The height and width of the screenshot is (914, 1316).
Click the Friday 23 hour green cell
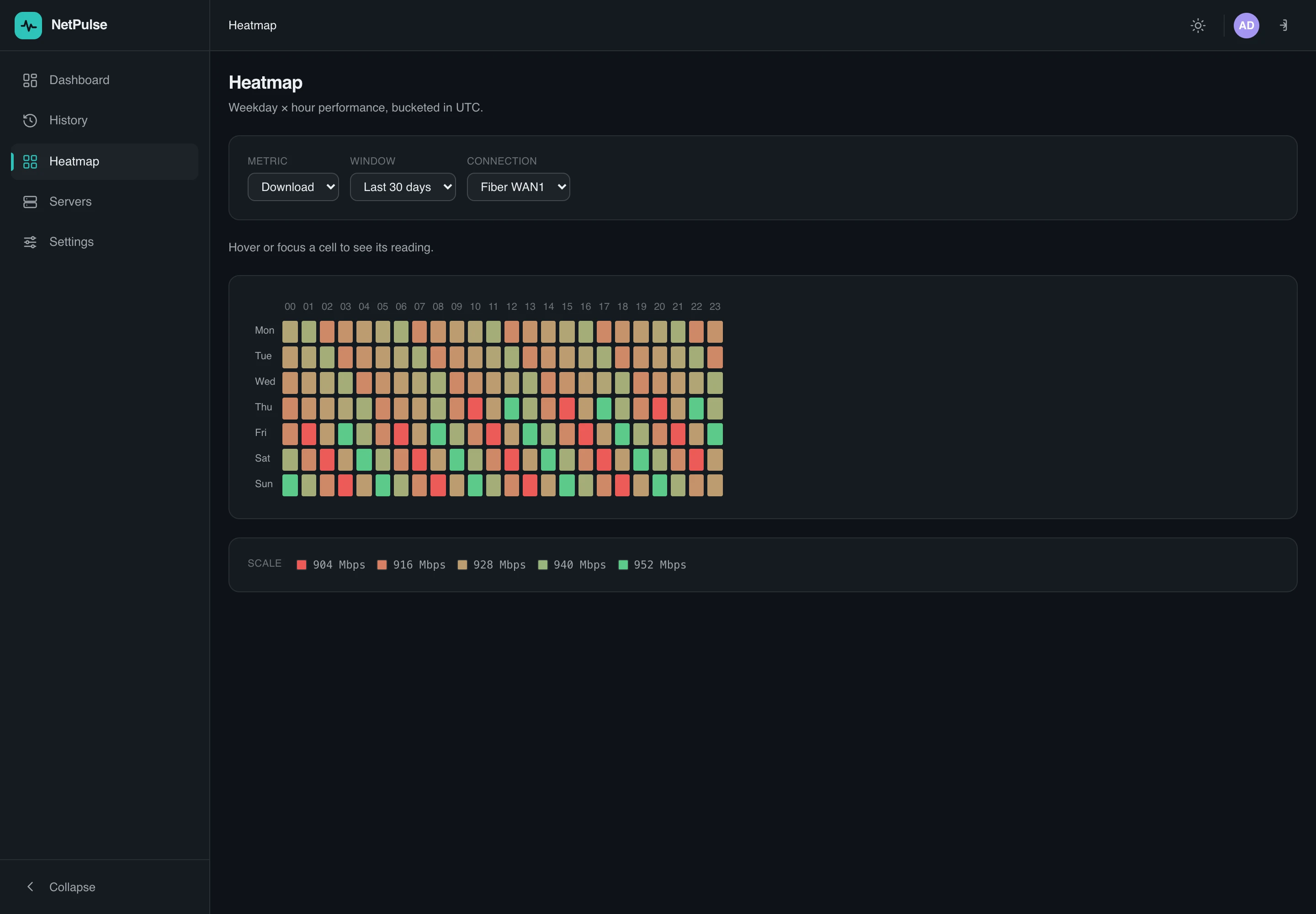pyautogui.click(x=715, y=434)
